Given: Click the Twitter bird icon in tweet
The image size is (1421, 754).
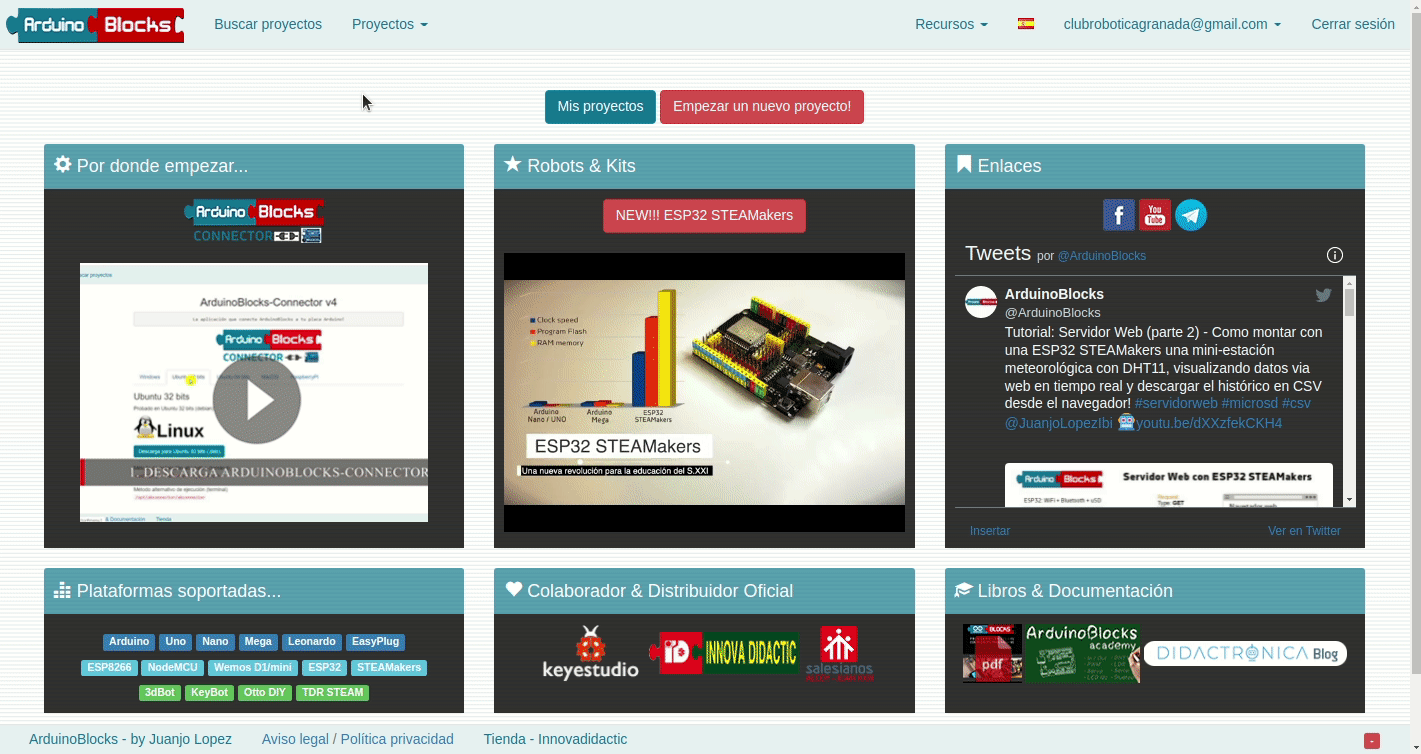Looking at the screenshot, I should pos(1323,295).
